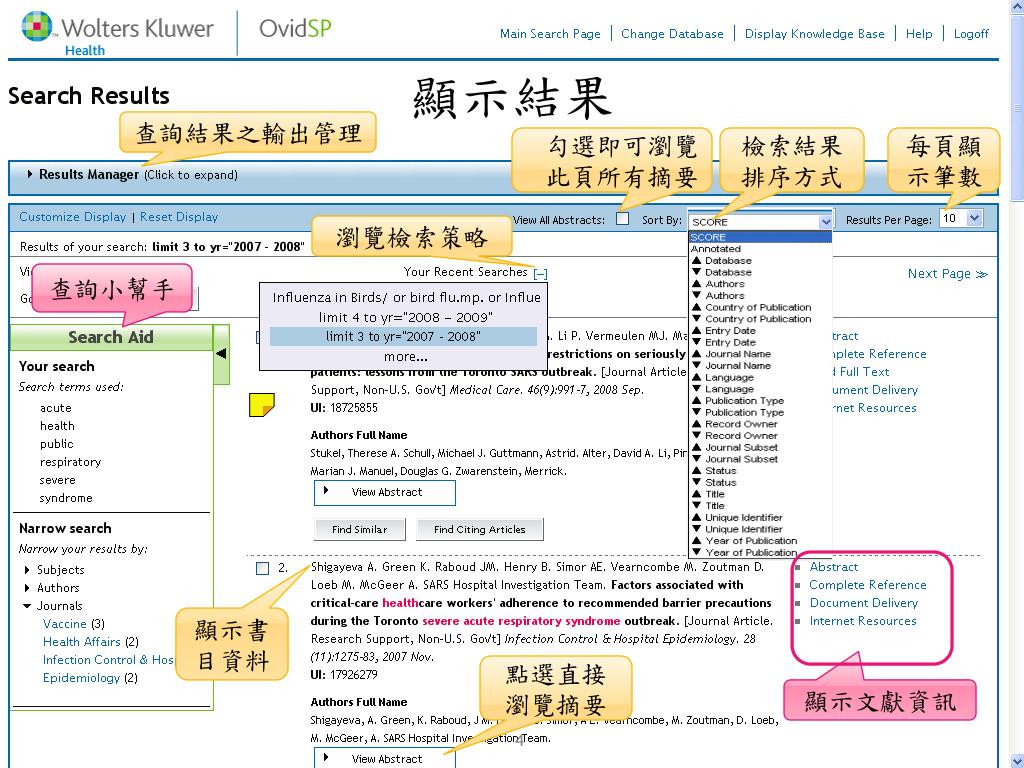This screenshot has width=1024, height=768.
Task: Select Influenza in Birds recent search
Action: 406,298
